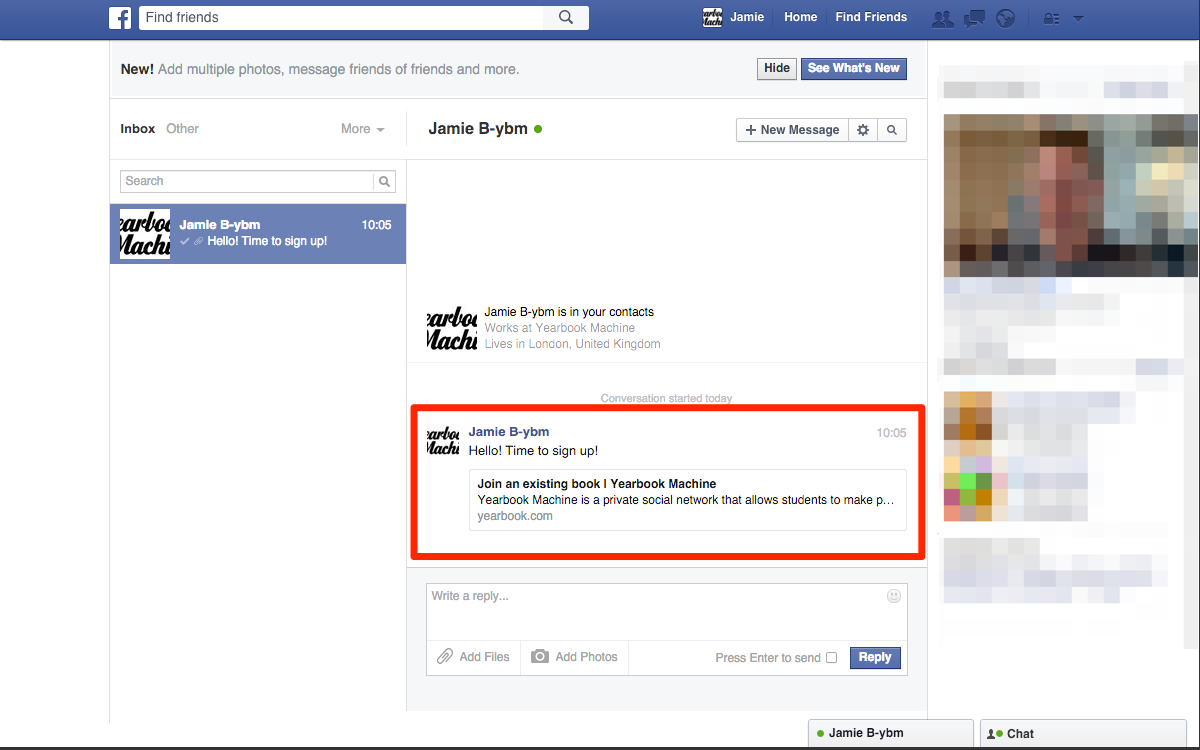1200x750 pixels.
Task: Click Yearbook Machine avatar in conversation list
Action: coord(145,234)
